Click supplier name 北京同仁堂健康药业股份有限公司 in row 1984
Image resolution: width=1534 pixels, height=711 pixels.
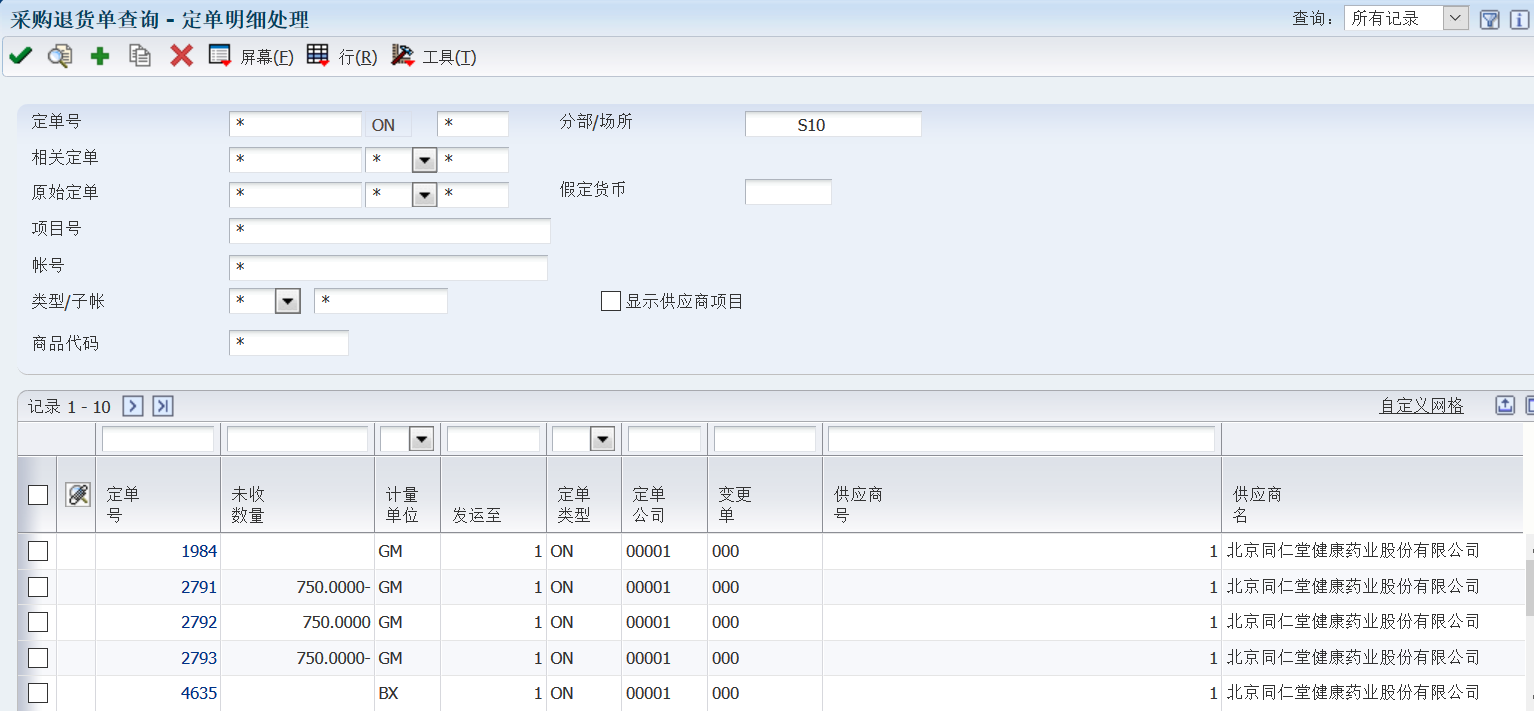(x=1353, y=551)
